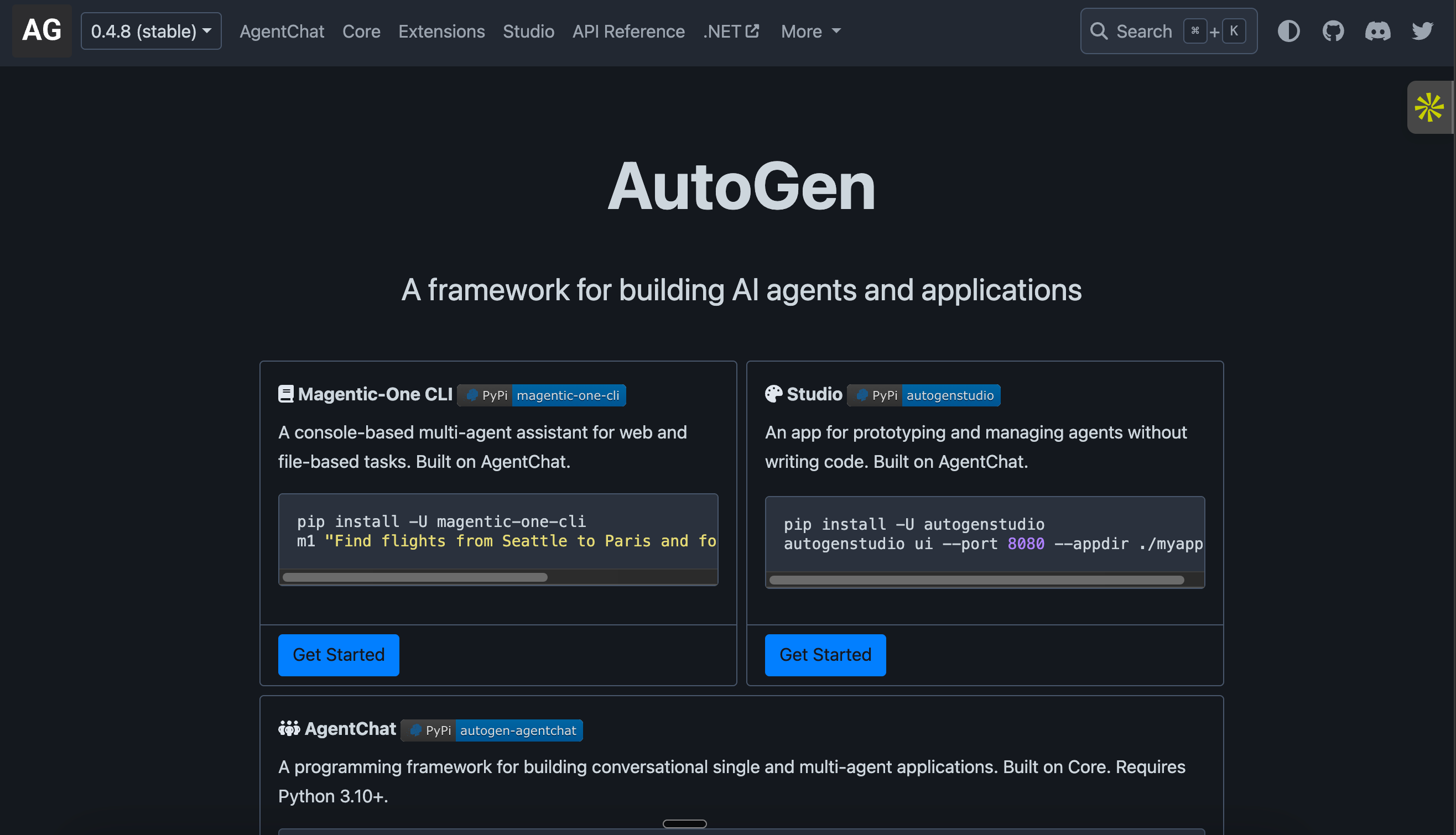
Task: Join the Discord server via its icon
Action: point(1378,31)
